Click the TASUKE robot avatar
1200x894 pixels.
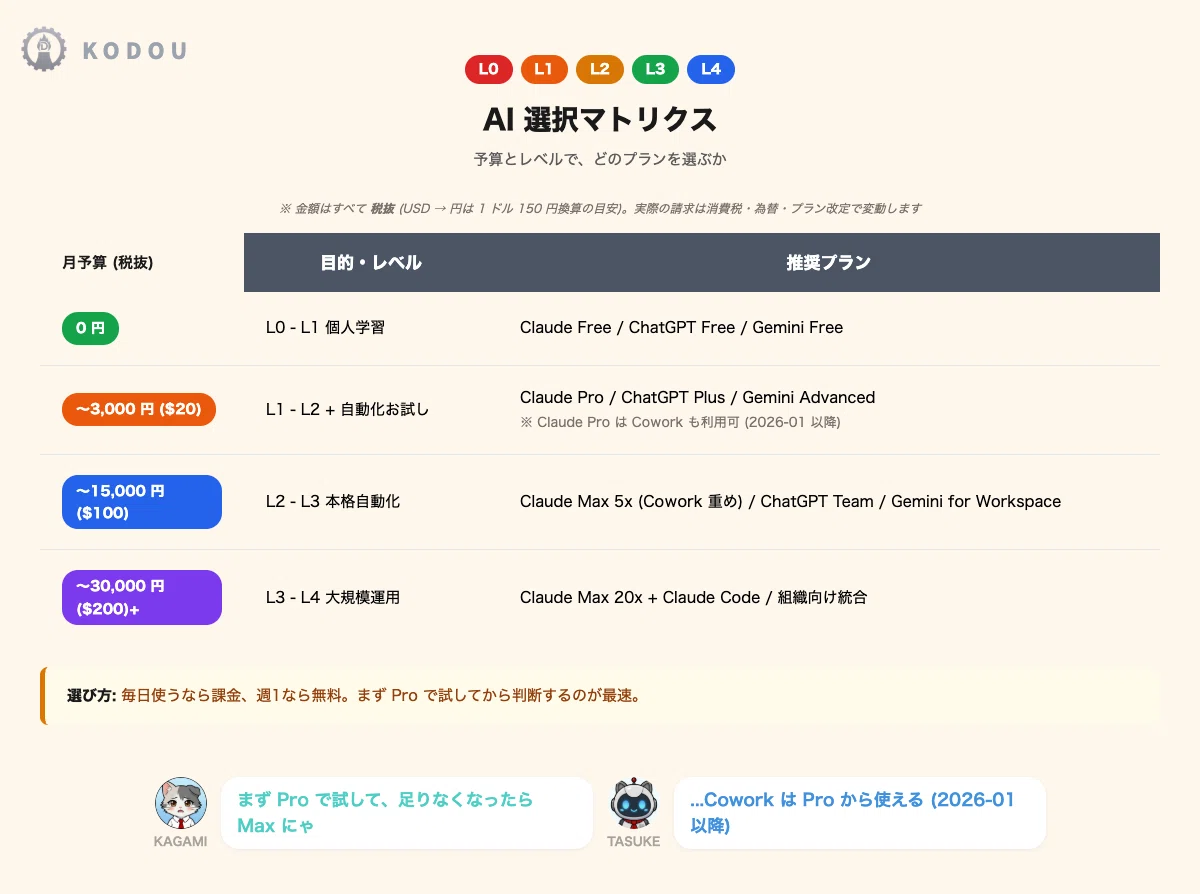click(x=634, y=803)
